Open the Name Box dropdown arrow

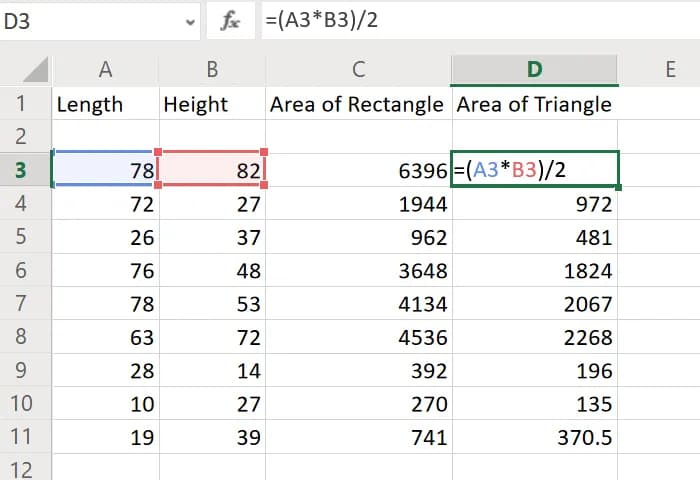[190, 21]
